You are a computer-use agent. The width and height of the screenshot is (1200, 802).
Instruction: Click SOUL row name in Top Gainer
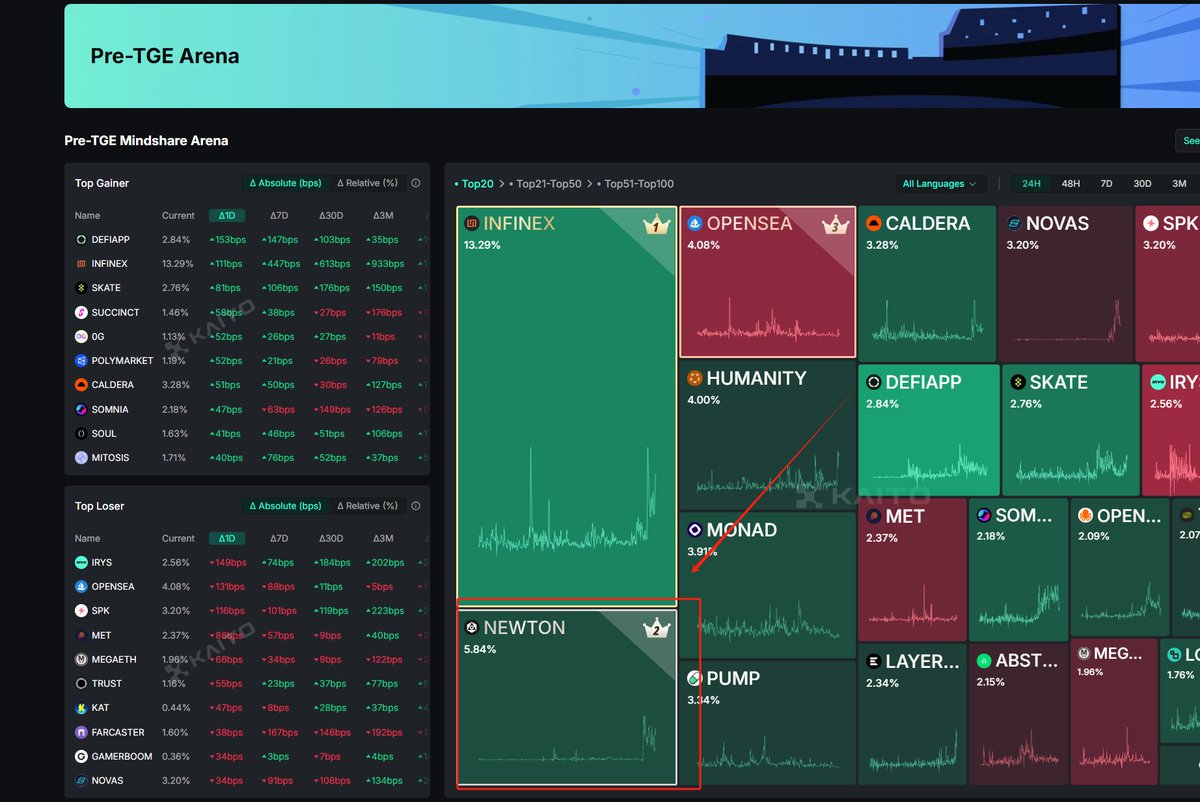(x=104, y=434)
